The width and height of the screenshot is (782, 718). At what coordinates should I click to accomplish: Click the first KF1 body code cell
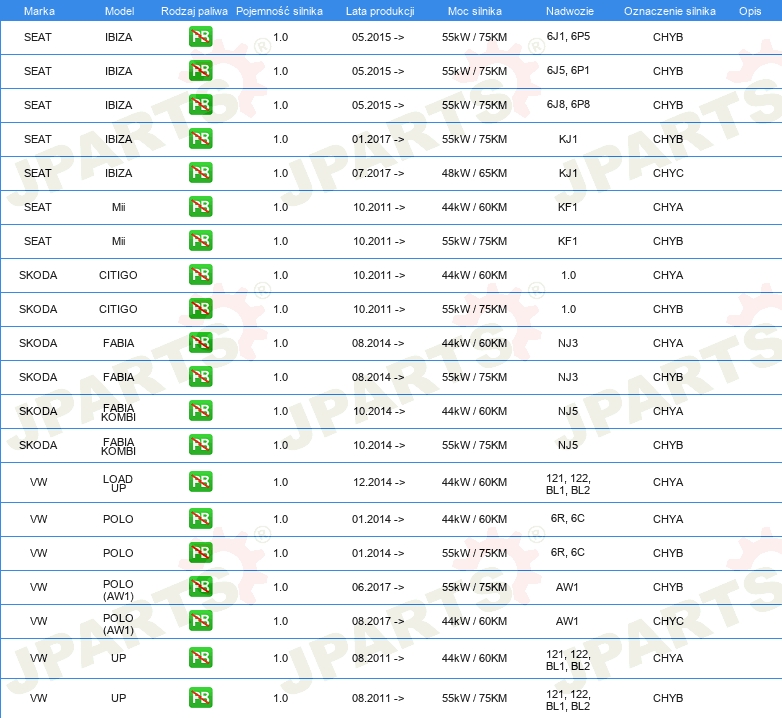pyautogui.click(x=568, y=207)
